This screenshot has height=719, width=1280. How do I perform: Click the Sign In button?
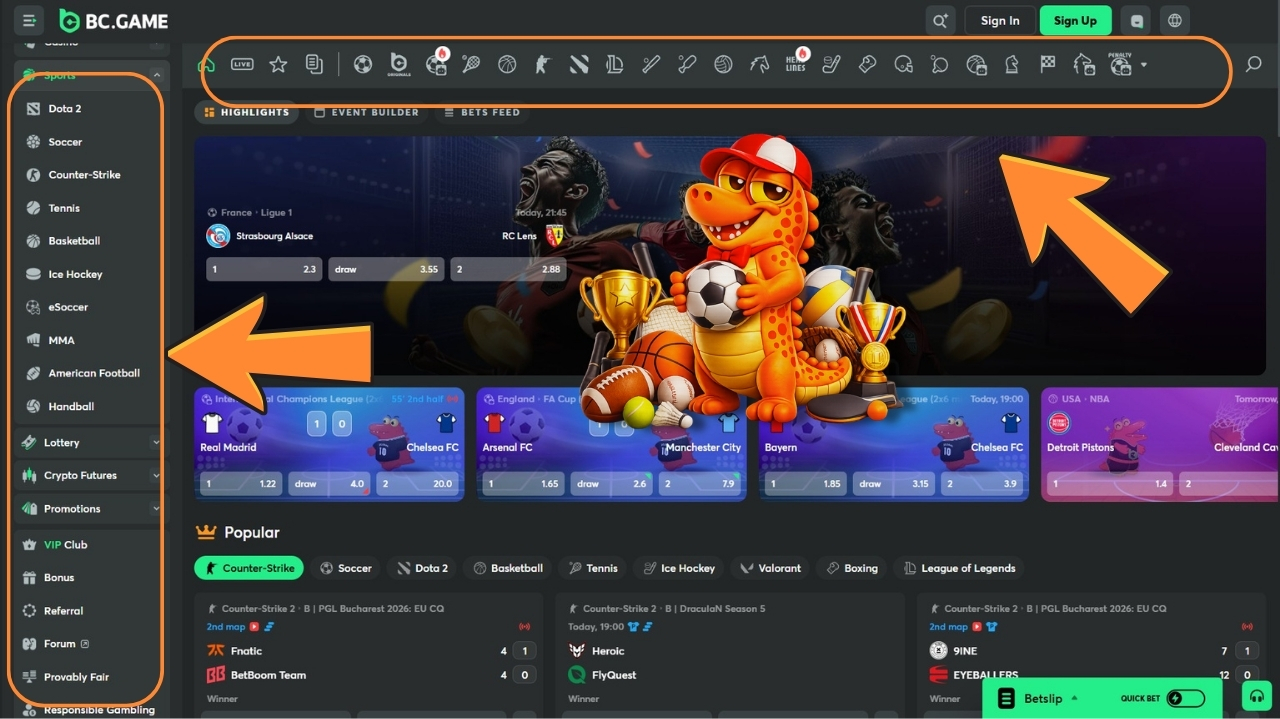click(x=1000, y=20)
